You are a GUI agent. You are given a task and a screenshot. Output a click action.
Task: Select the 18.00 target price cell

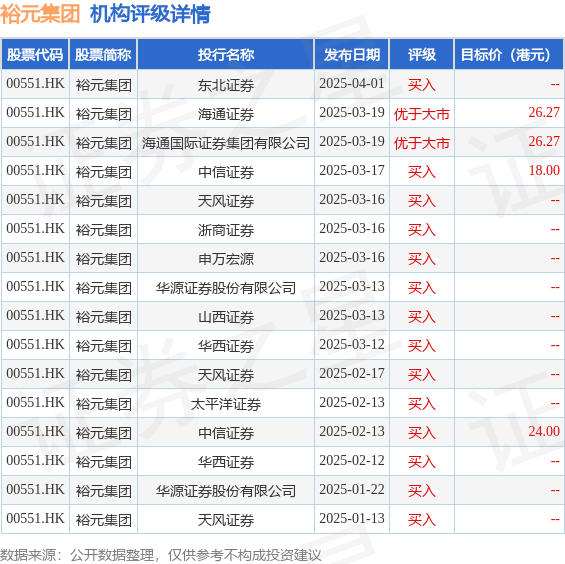(509, 171)
